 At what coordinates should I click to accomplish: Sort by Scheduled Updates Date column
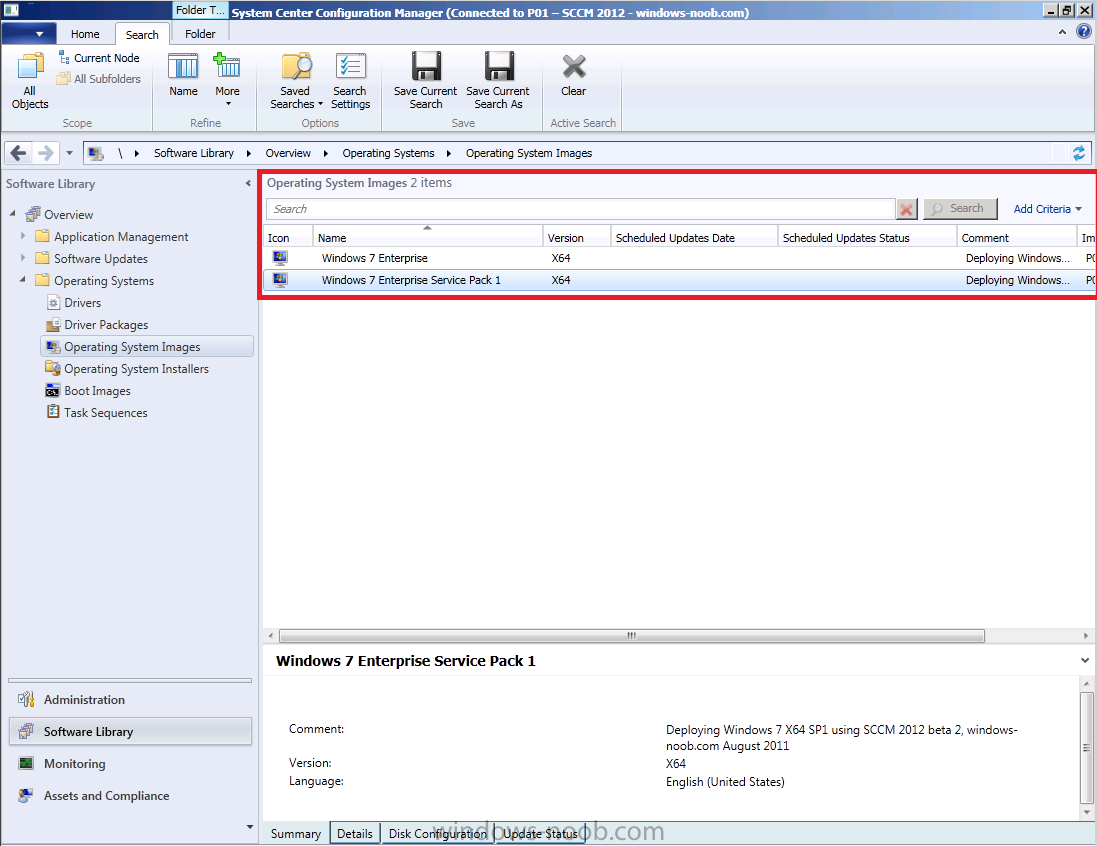[x=694, y=238]
